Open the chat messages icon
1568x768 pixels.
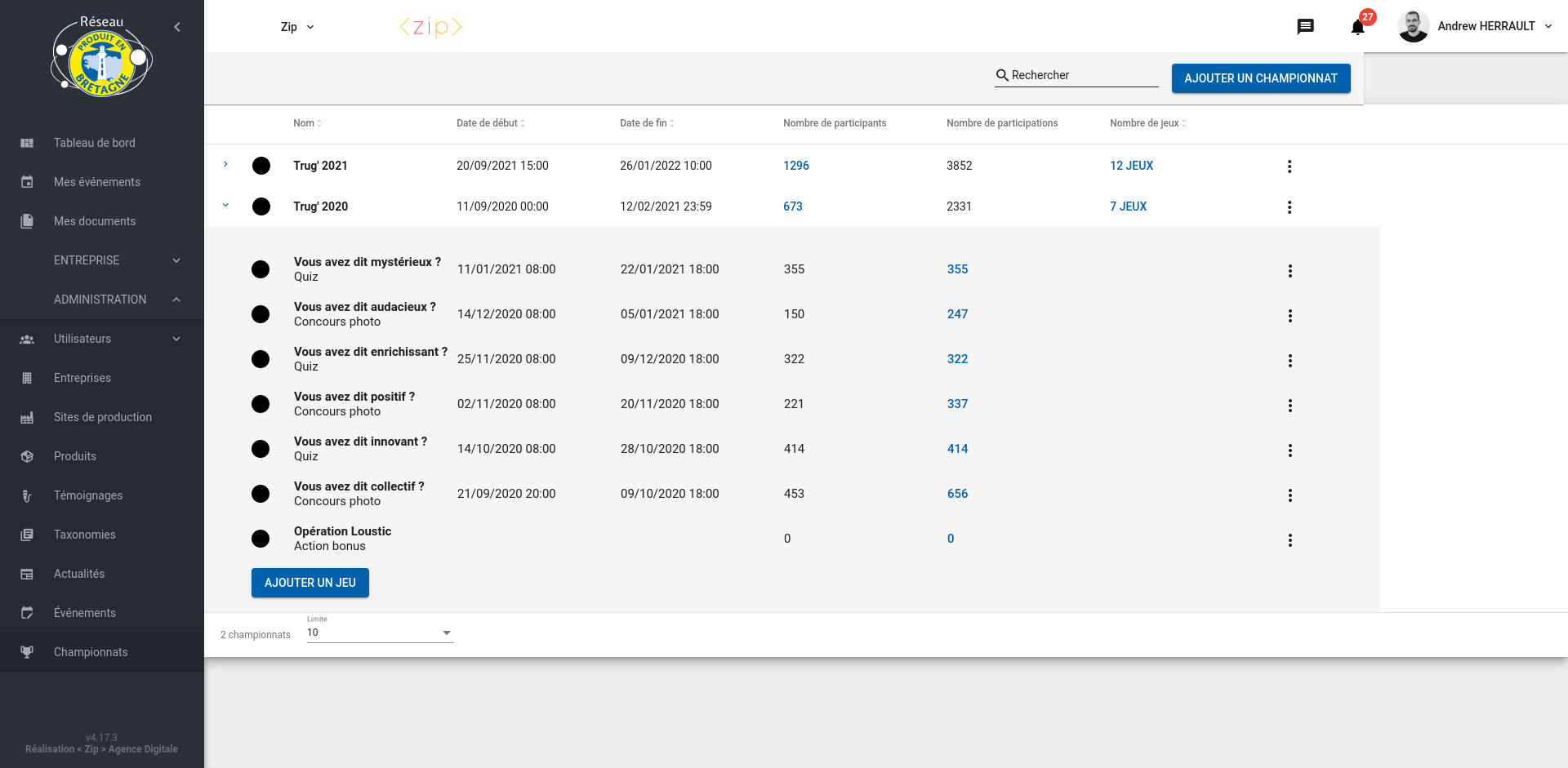tap(1306, 26)
